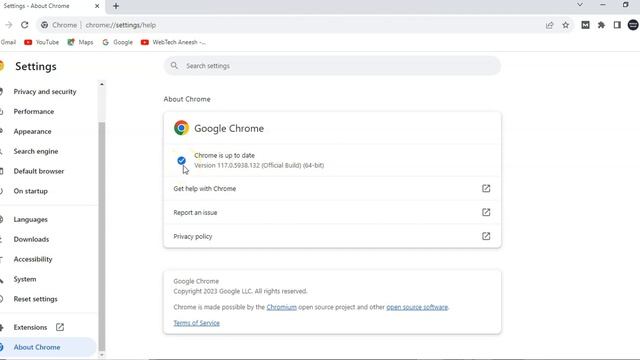Click the external link icon for Privacy policy
The image size is (640, 360).
coord(486,236)
